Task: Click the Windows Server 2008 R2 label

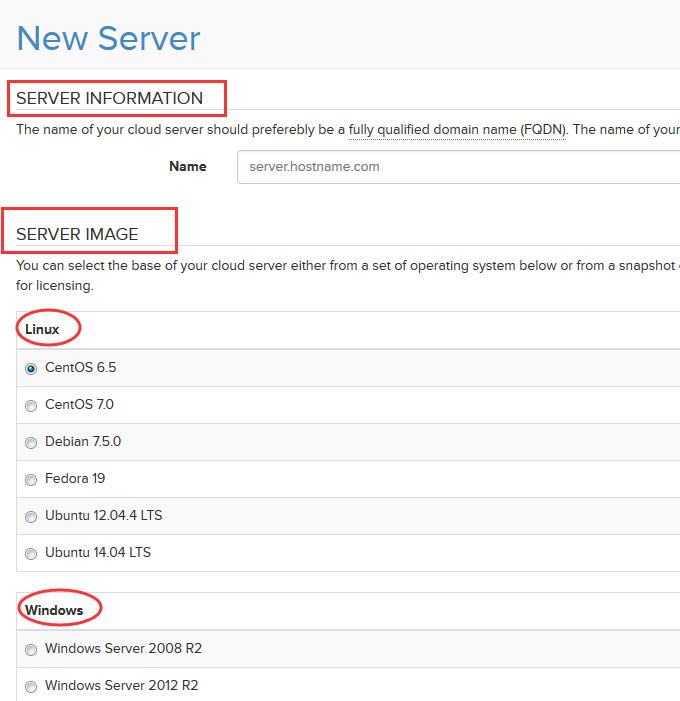Action: 123,648
